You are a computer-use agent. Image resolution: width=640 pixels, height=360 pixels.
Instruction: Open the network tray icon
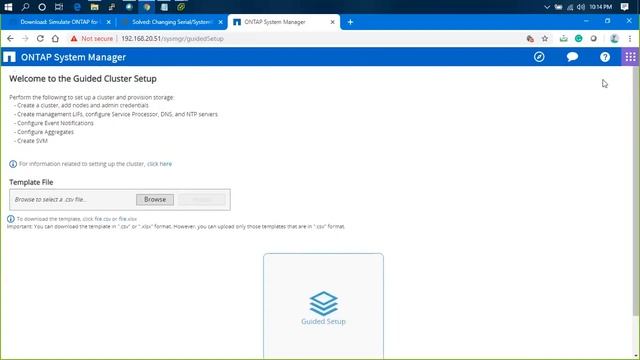click(x=570, y=7)
